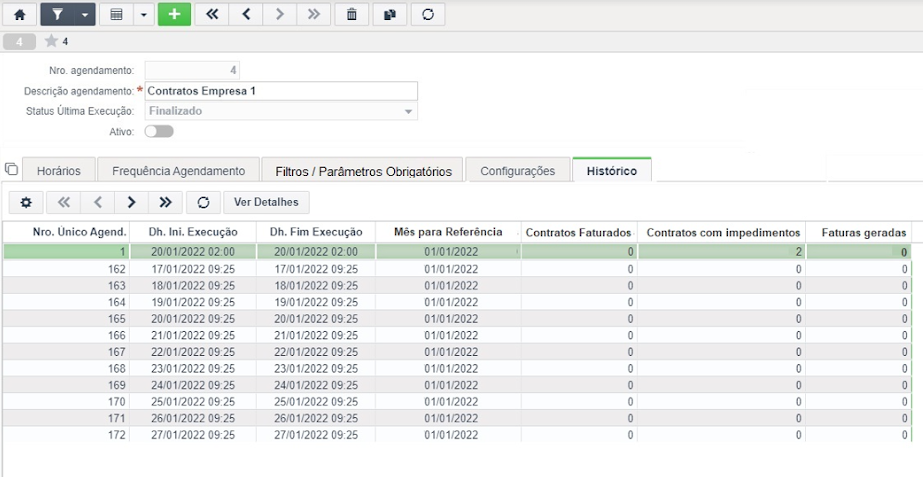Select row 165 in history grid
Image resolution: width=923 pixels, height=477 pixels.
pyautogui.click(x=457, y=319)
